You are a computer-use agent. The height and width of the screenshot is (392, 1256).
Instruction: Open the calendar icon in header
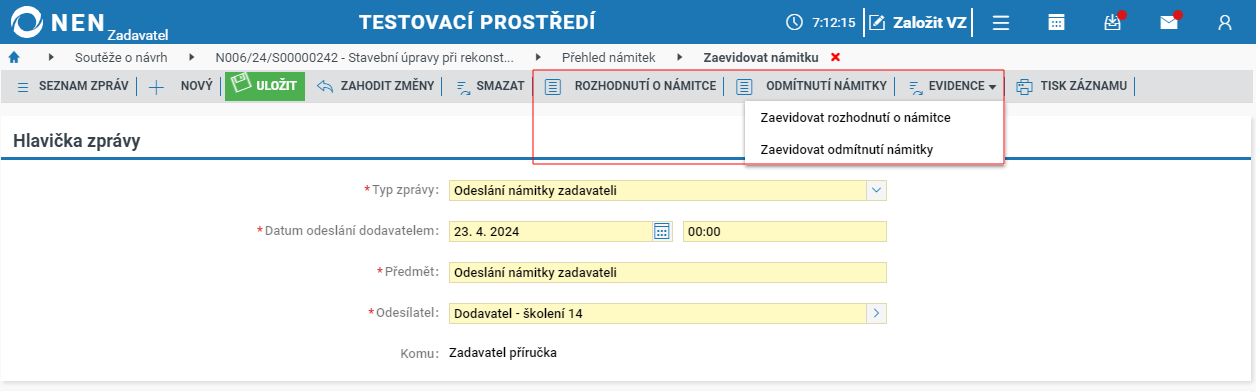pyautogui.click(x=1056, y=22)
